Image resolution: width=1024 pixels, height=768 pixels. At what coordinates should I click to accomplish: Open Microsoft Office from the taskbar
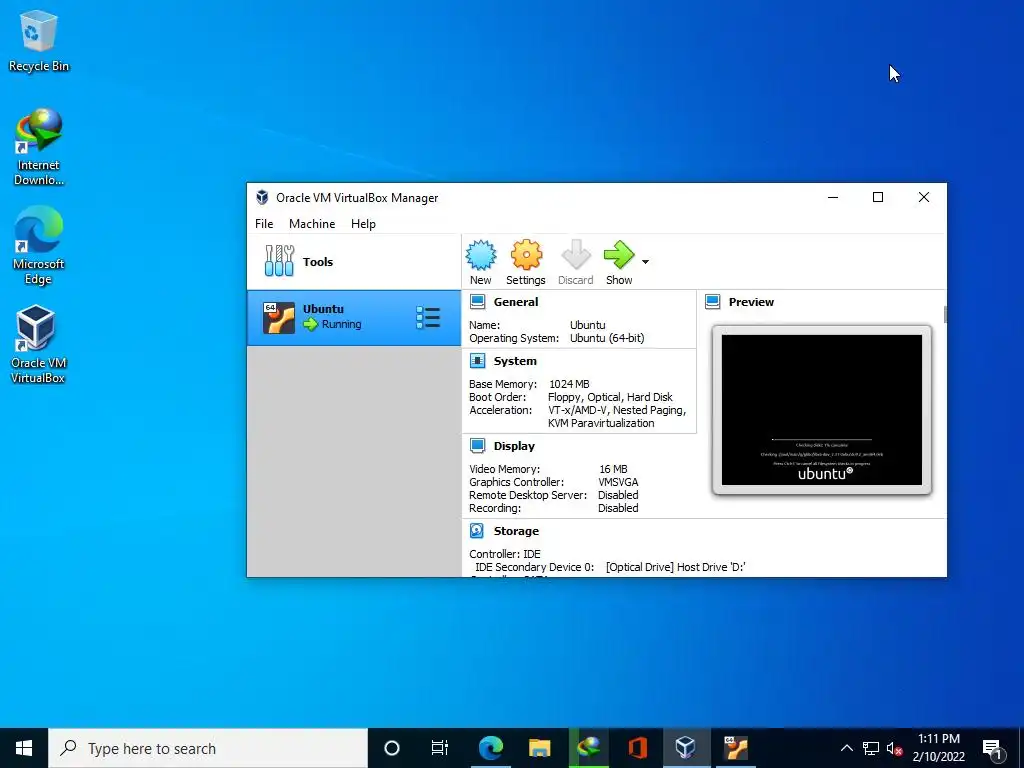[x=637, y=748]
